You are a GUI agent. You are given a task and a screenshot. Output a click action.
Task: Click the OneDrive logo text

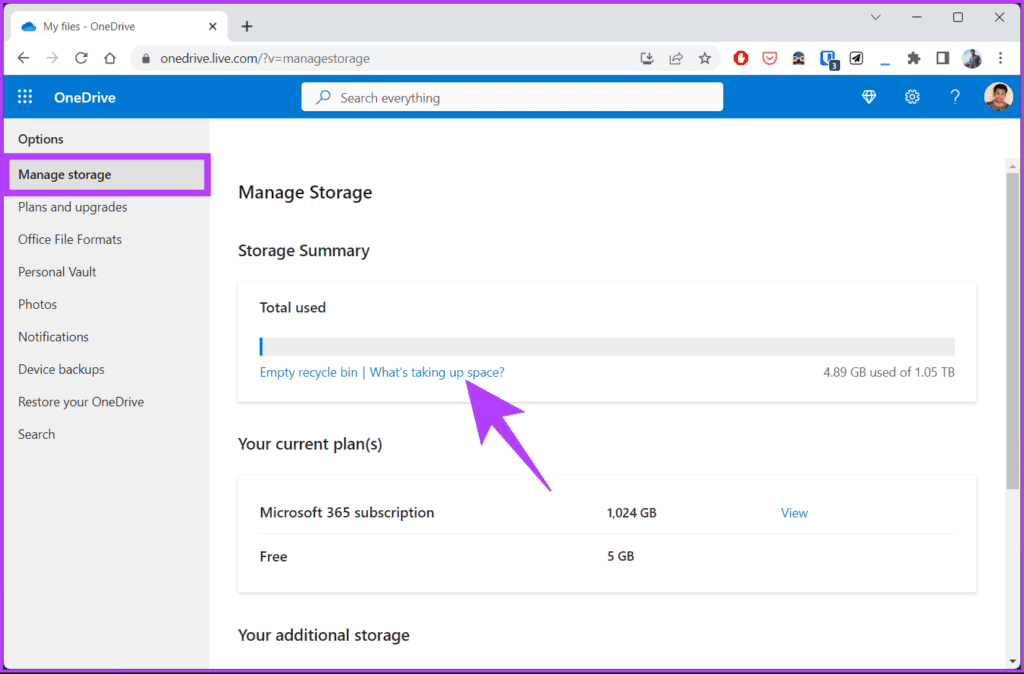[x=85, y=97]
